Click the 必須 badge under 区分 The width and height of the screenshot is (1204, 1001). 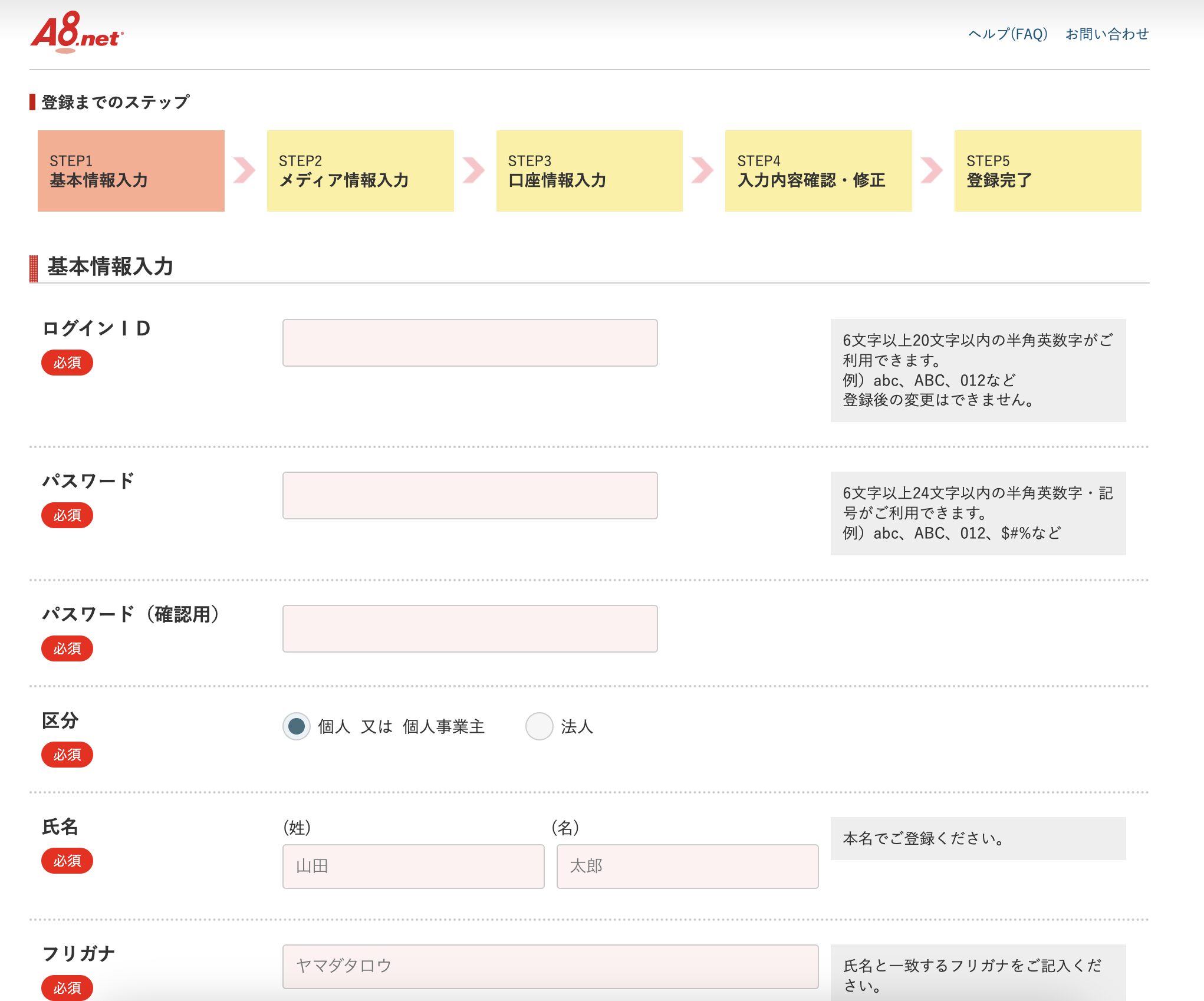tap(67, 755)
